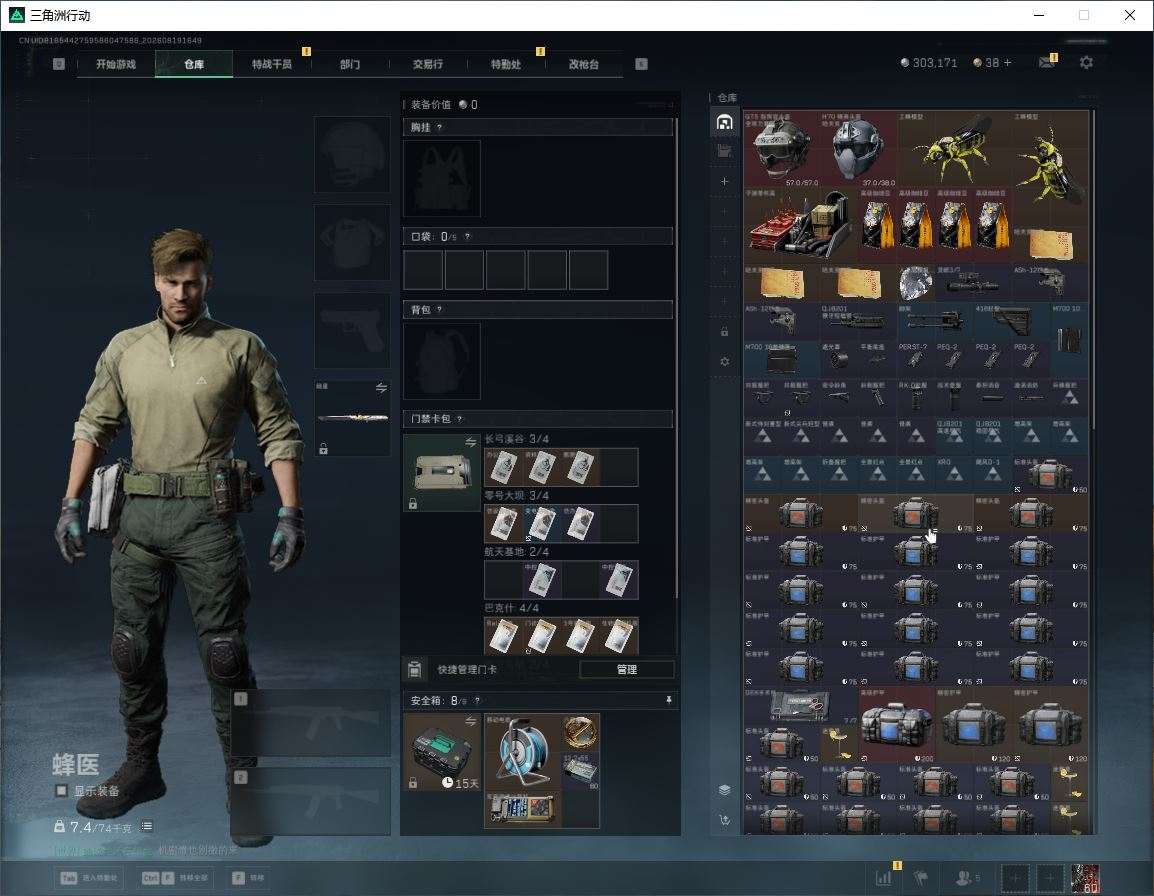Select the diamond gem item in warehouse

coord(916,282)
